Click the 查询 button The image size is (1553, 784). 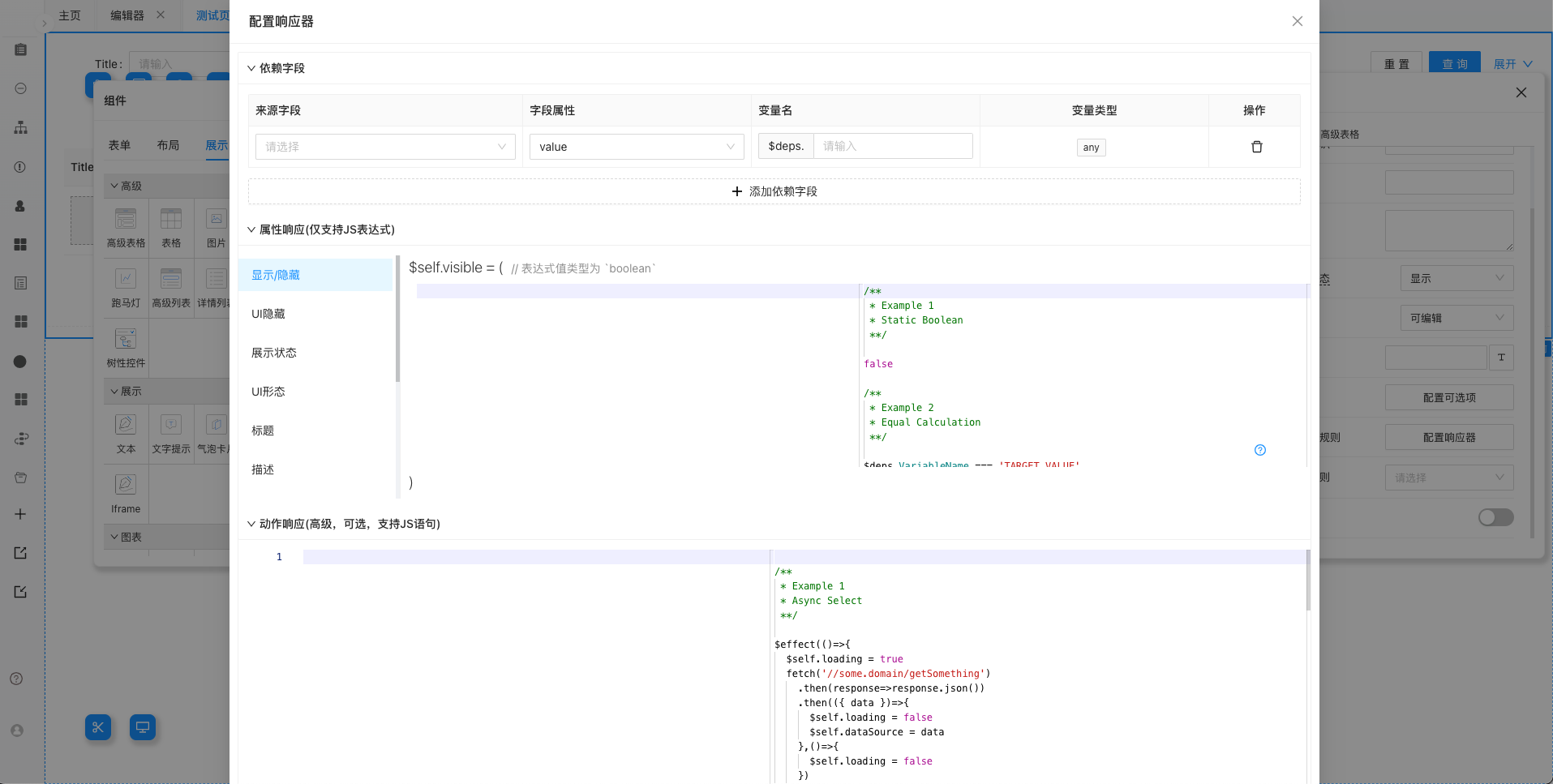[x=1454, y=64]
